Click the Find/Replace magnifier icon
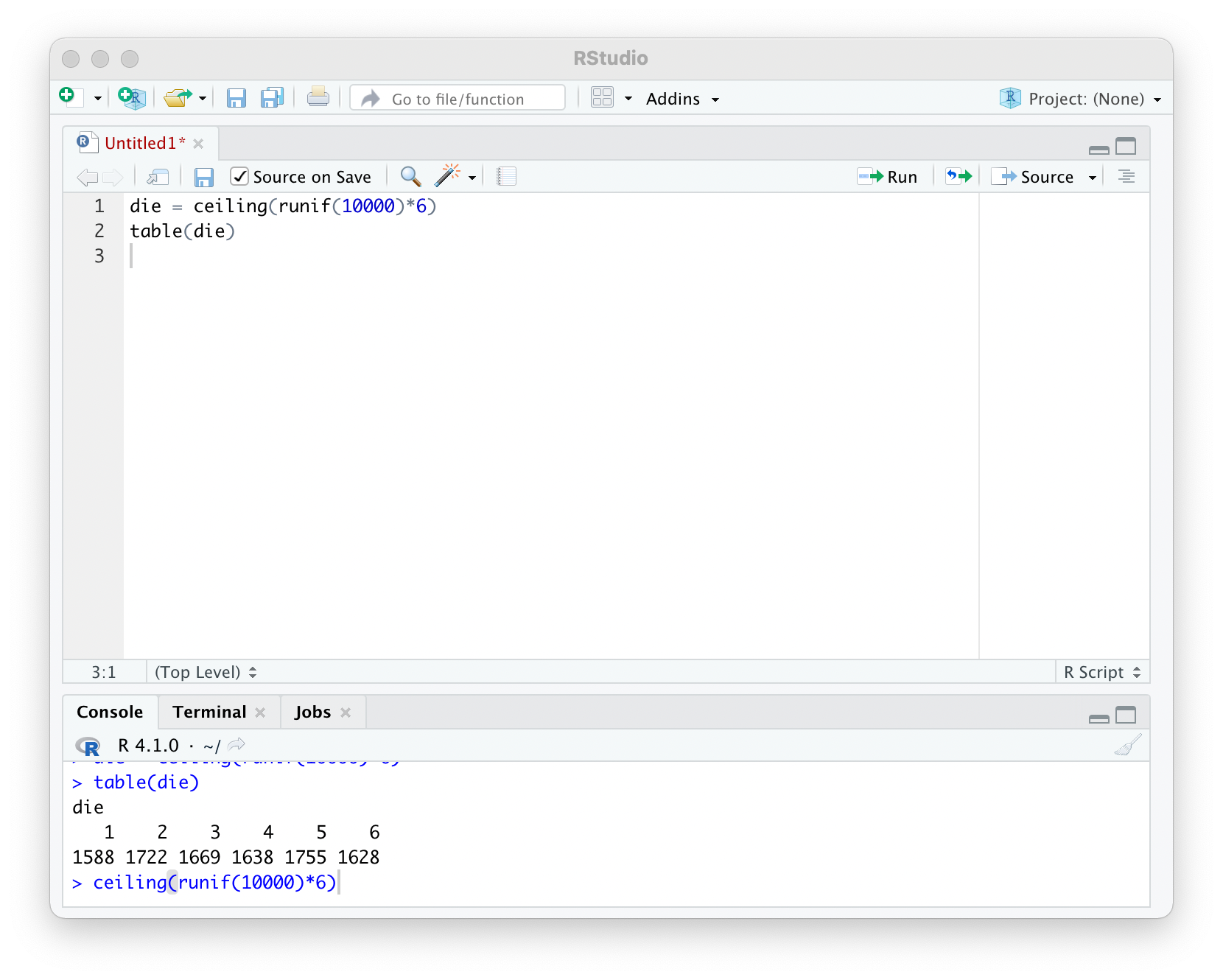Screen dimensions: 1223x980 (410, 176)
